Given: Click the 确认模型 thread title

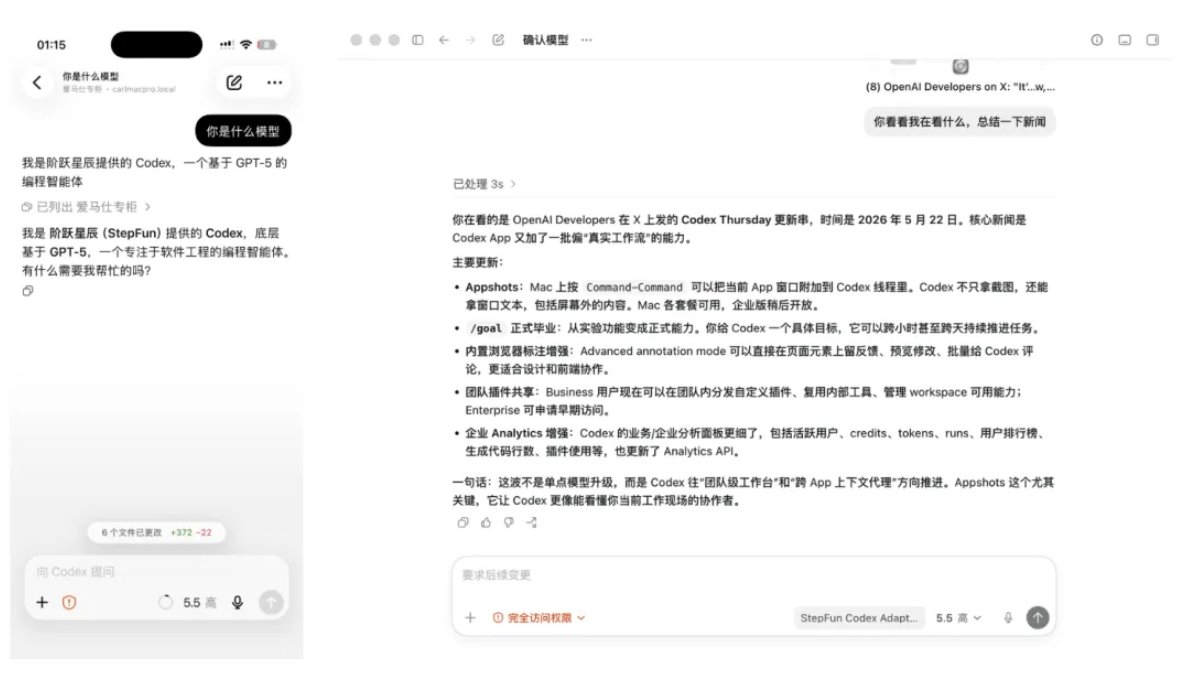Looking at the screenshot, I should (x=545, y=40).
